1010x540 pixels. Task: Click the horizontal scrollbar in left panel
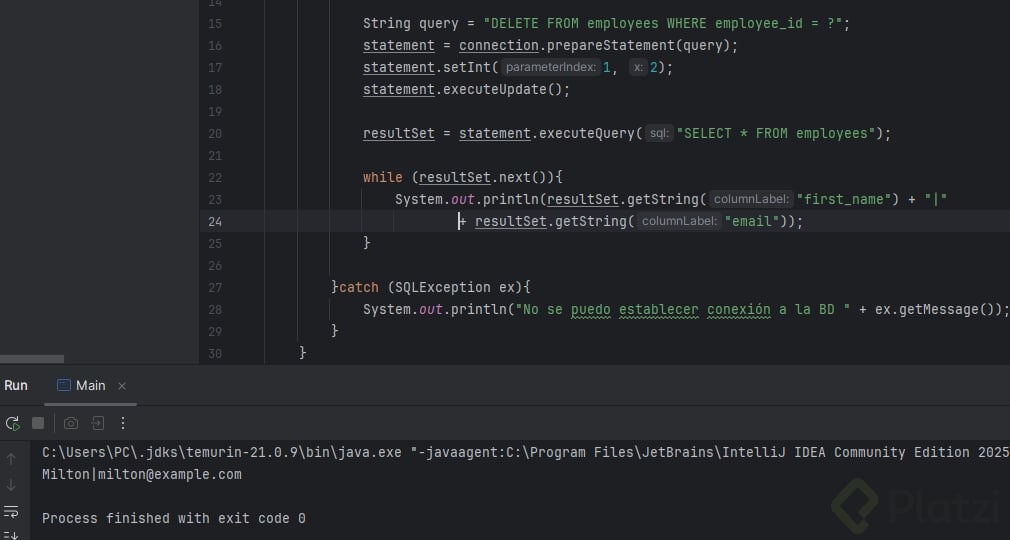click(x=32, y=358)
